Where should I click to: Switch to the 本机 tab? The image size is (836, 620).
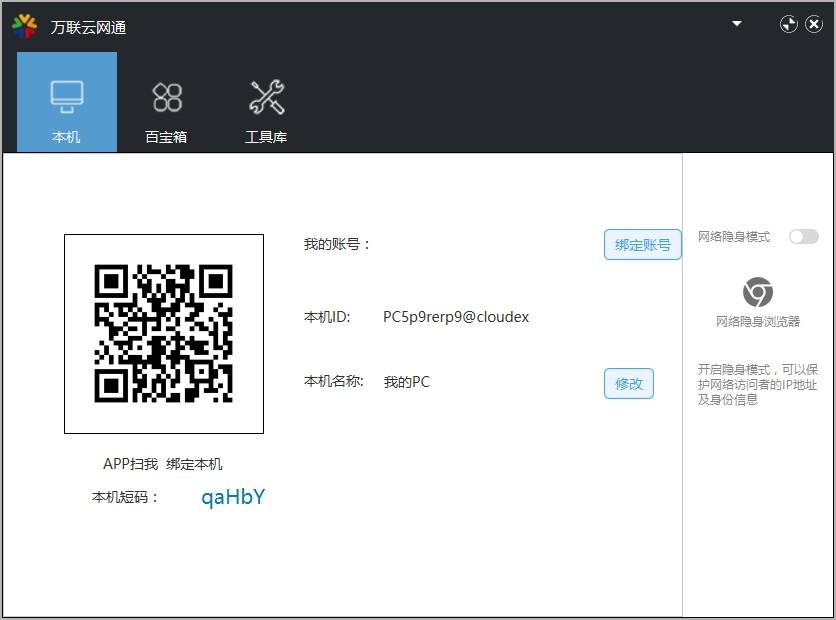[67, 102]
